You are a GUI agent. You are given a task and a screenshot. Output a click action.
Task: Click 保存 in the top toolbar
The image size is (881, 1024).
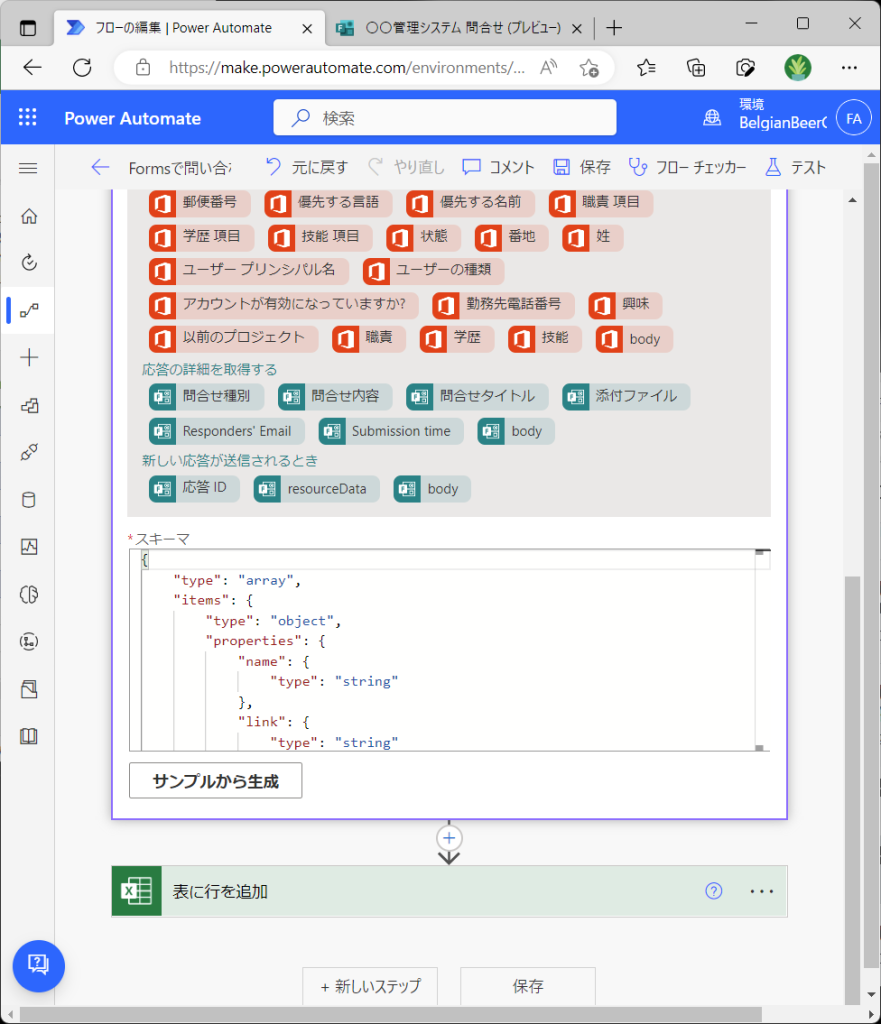[x=581, y=167]
